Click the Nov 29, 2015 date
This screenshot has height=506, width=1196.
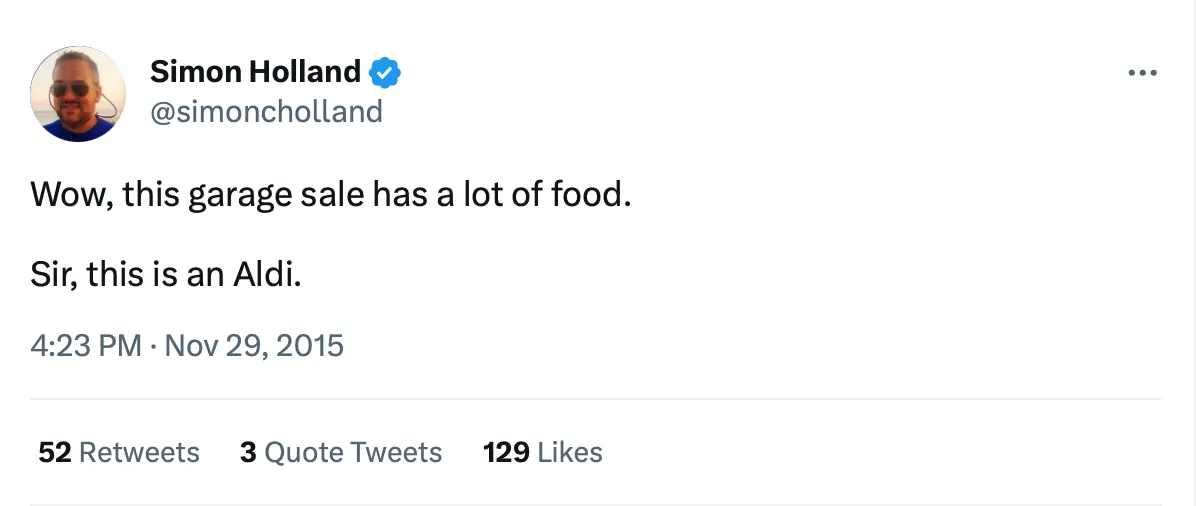pos(254,346)
